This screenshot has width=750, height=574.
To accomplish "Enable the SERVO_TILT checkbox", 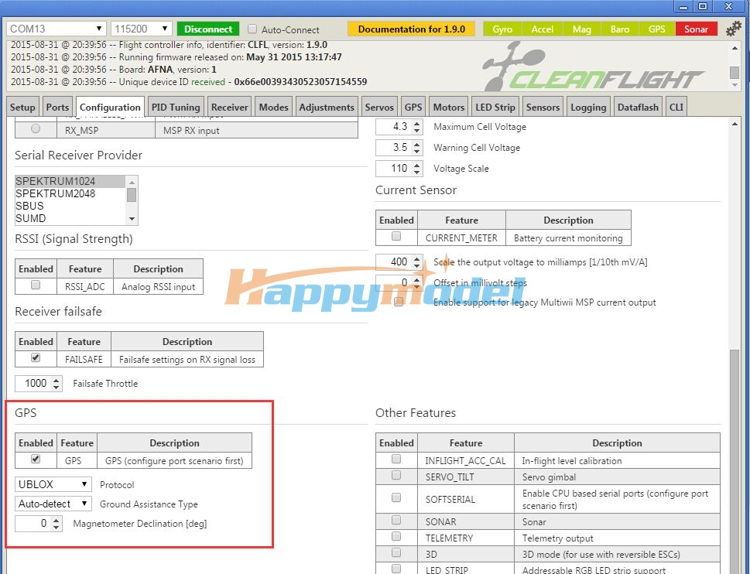I will click(396, 475).
